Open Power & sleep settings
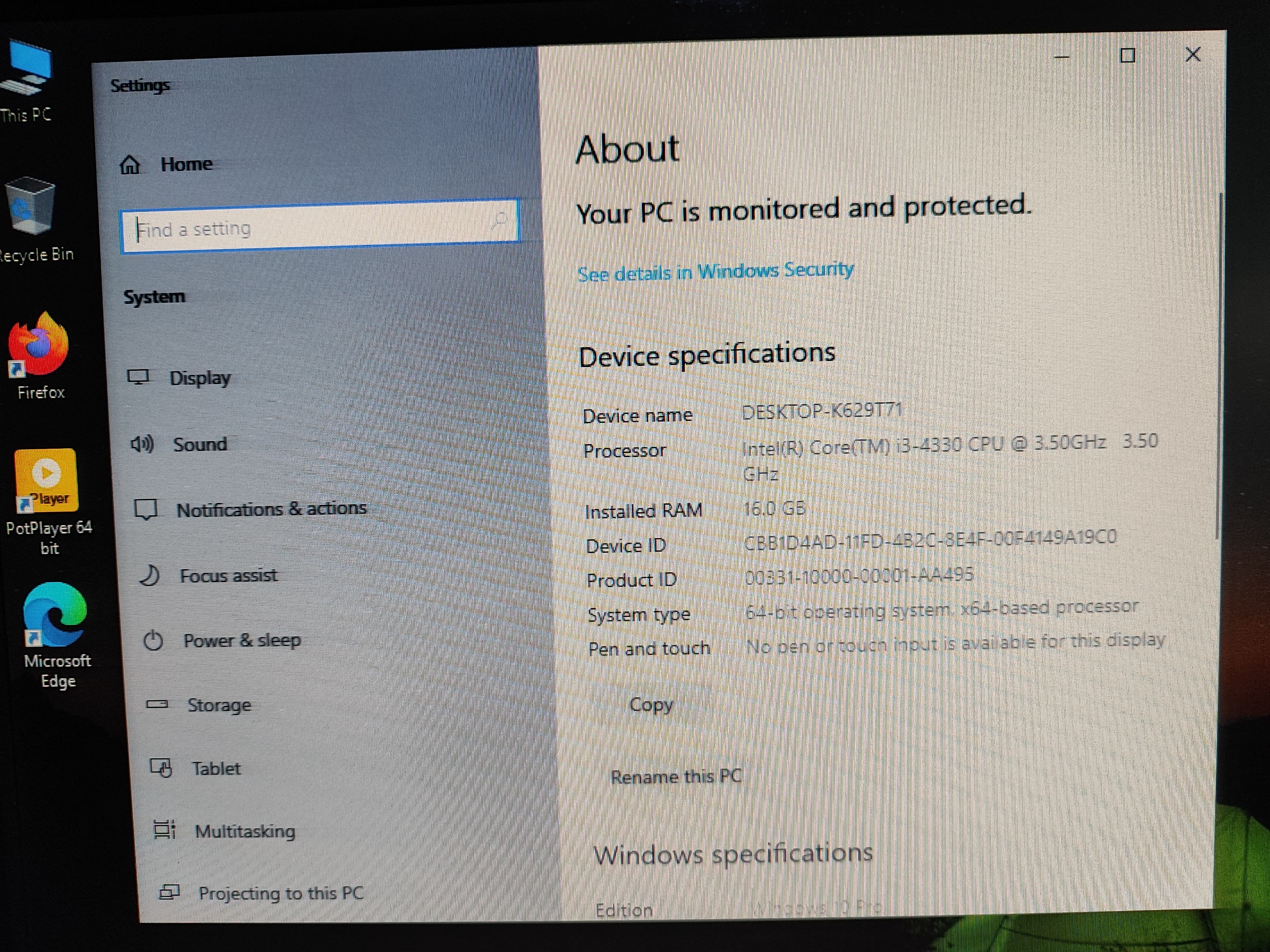 (241, 641)
